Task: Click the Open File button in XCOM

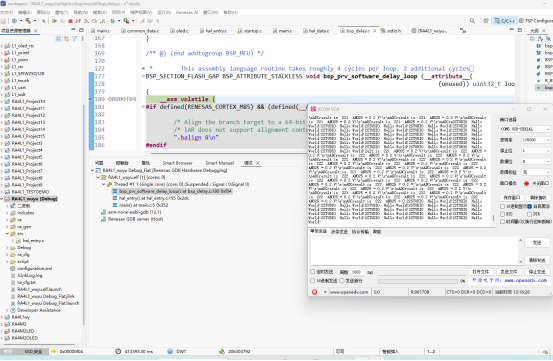Action: coord(480,272)
